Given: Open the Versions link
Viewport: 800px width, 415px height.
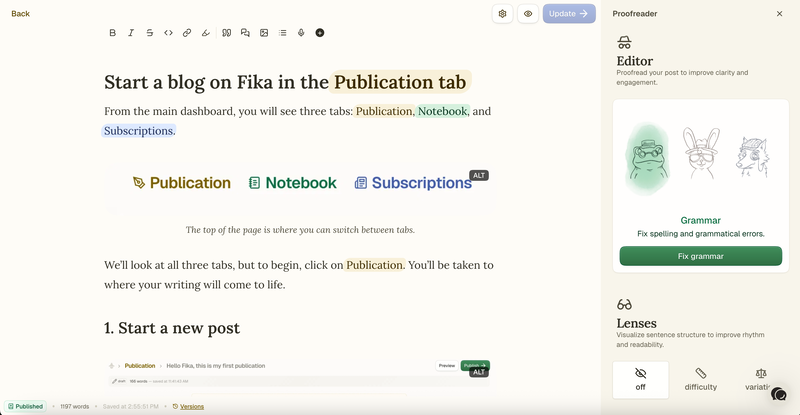Looking at the screenshot, I should (188, 406).
